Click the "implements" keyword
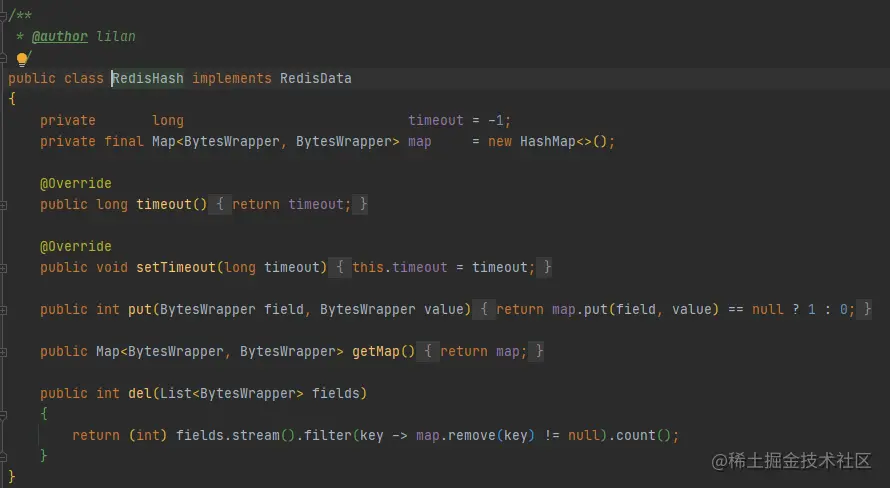Screen dimensions: 890x488 point(232,78)
